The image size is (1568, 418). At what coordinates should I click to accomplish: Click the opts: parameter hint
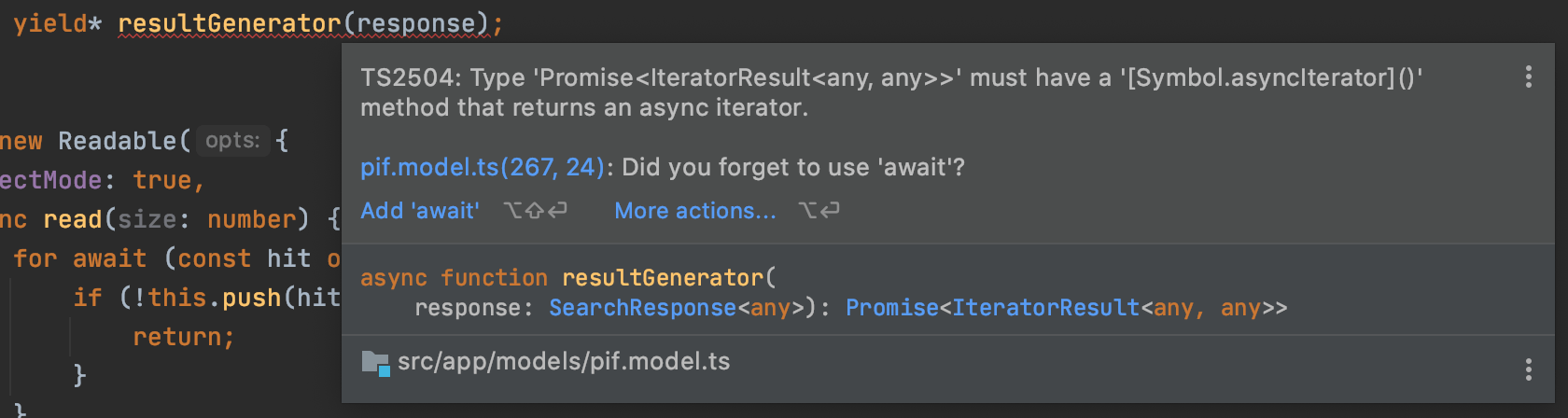click(x=232, y=141)
